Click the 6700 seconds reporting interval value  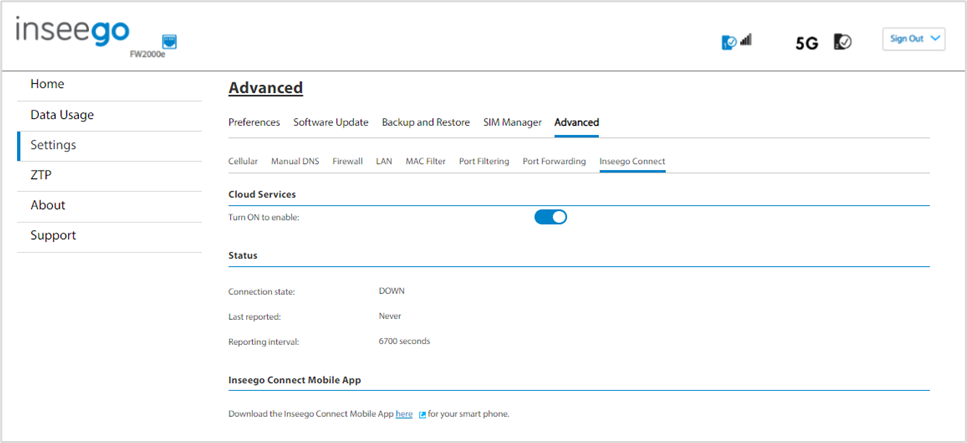(405, 341)
